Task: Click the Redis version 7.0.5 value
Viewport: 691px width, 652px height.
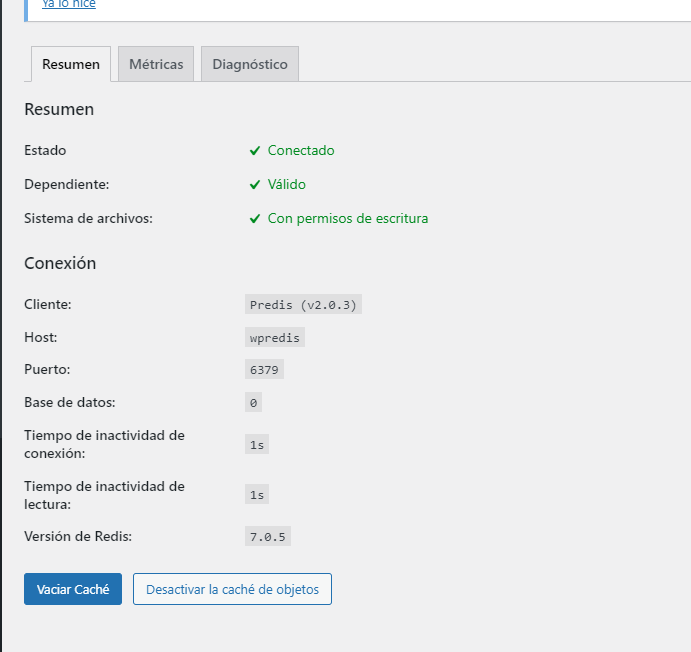Action: 267,537
